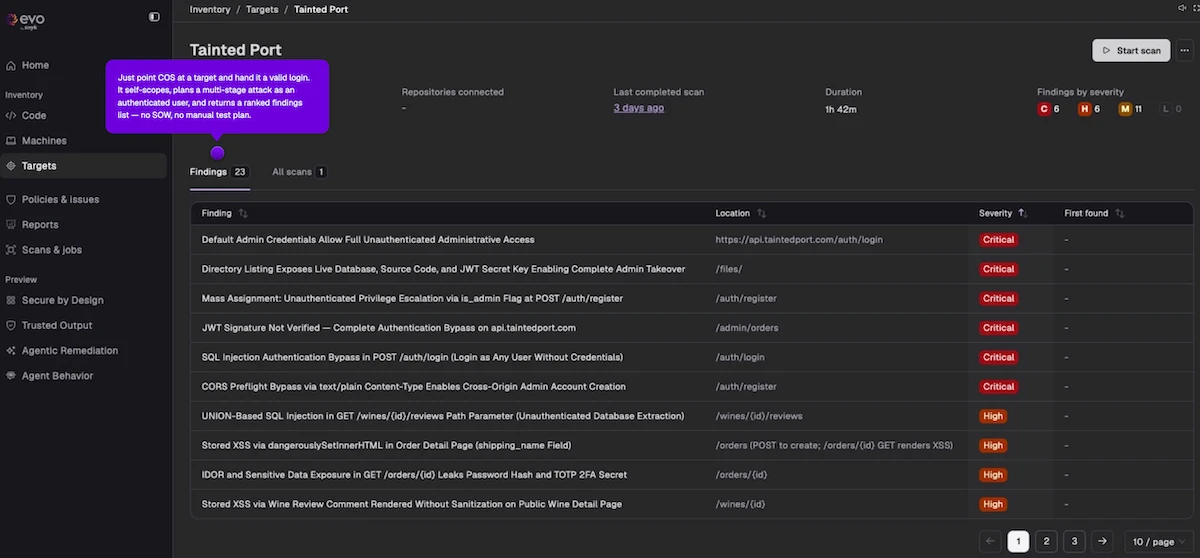Viewport: 1200px width, 558px height.
Task: Switch to the Findings tab
Action: click(219, 172)
